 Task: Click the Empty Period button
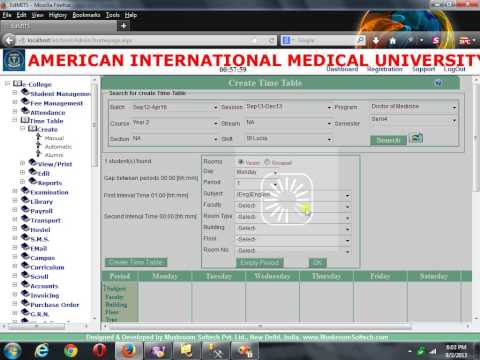[x=260, y=263]
